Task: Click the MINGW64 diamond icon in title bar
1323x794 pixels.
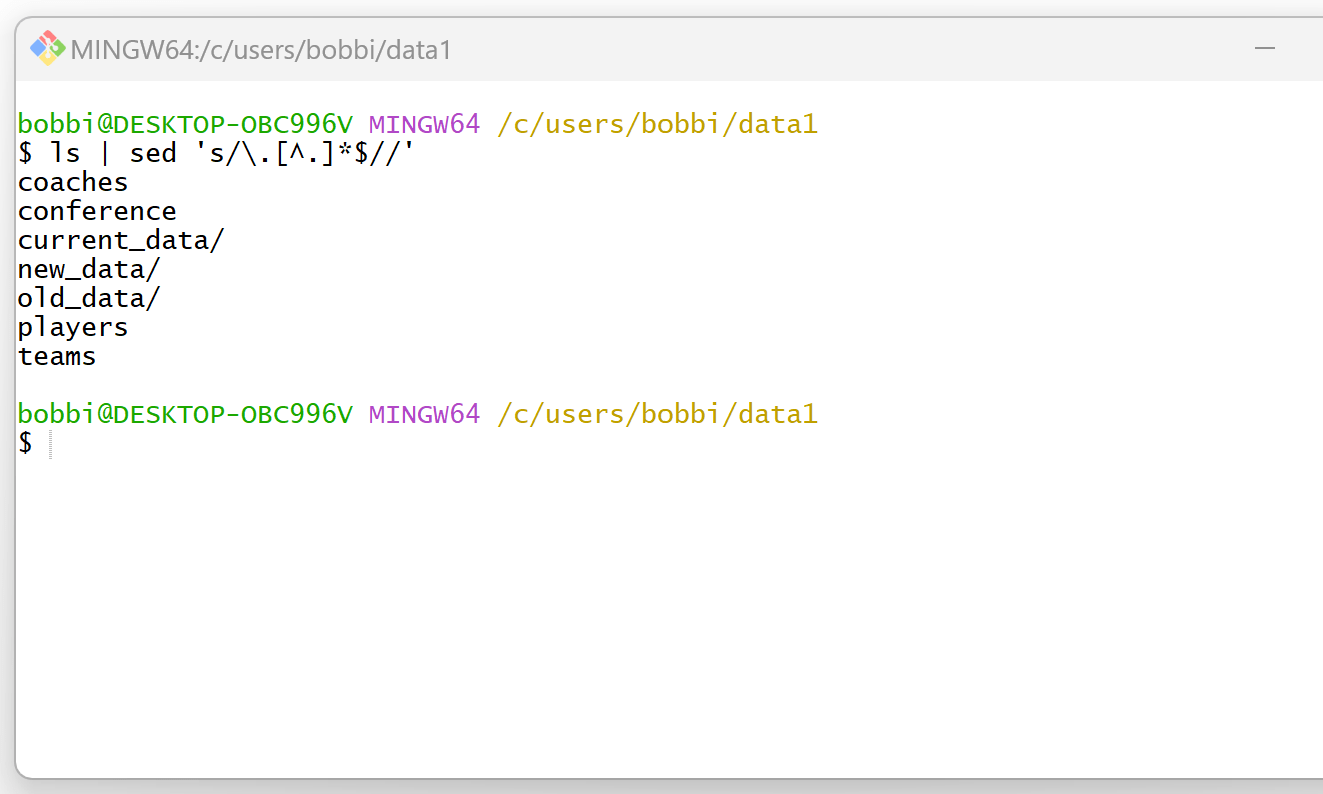Action: tap(45, 48)
